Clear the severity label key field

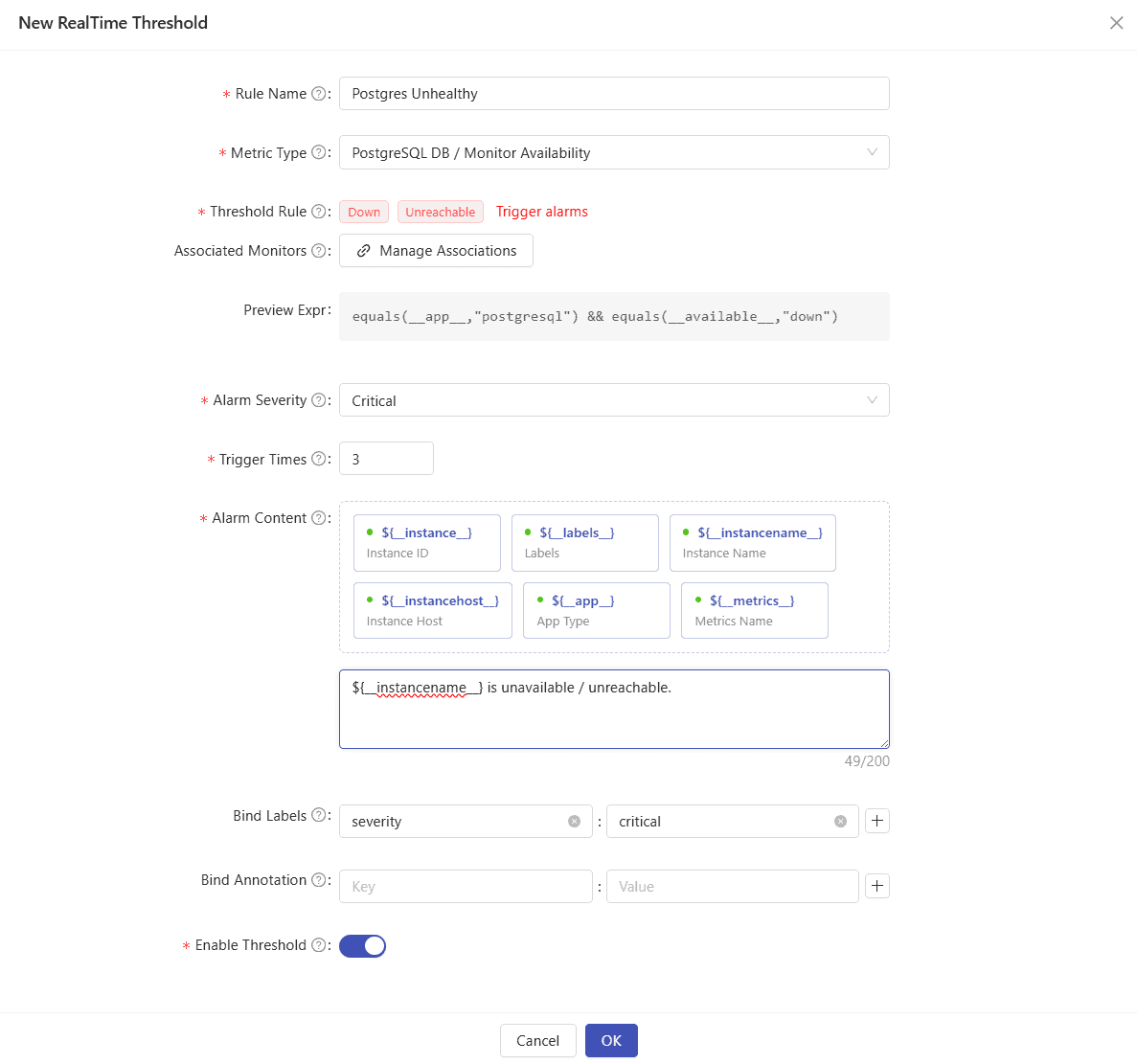pyautogui.click(x=575, y=821)
